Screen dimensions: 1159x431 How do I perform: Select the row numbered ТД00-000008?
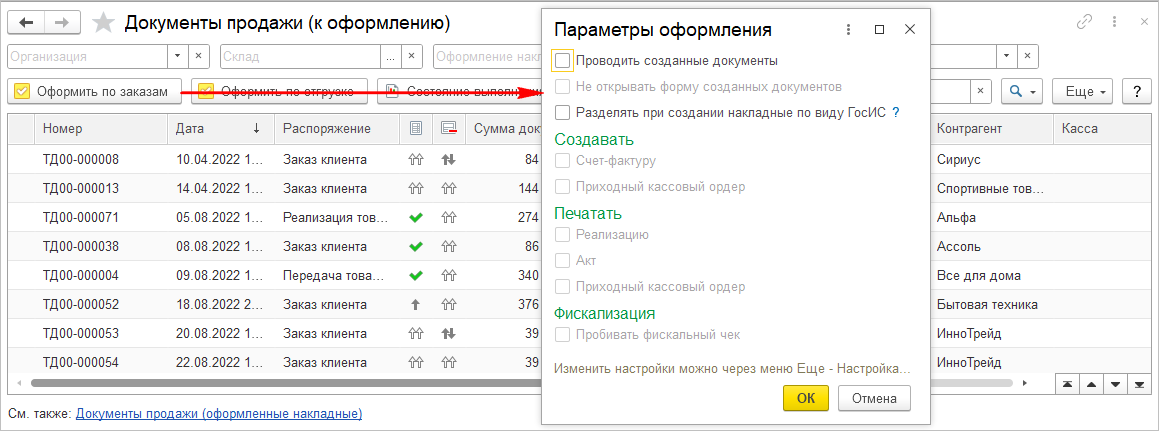pyautogui.click(x=81, y=159)
